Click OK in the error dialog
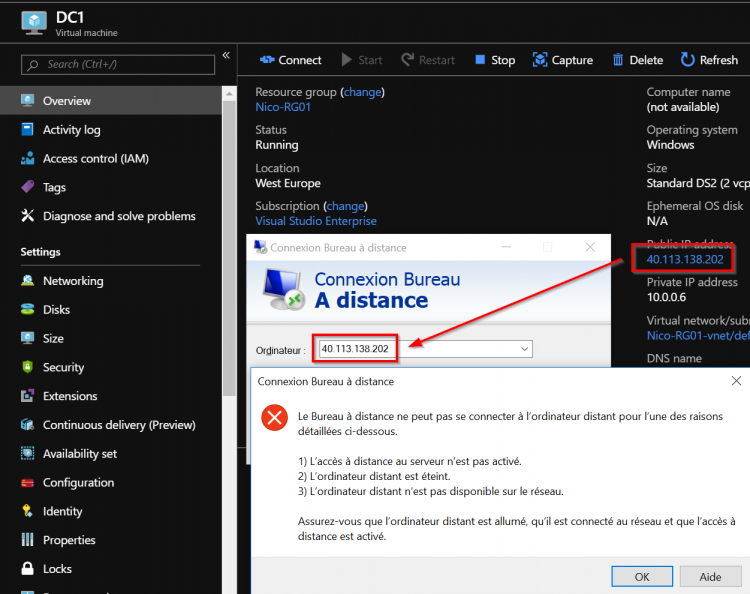 tap(642, 576)
